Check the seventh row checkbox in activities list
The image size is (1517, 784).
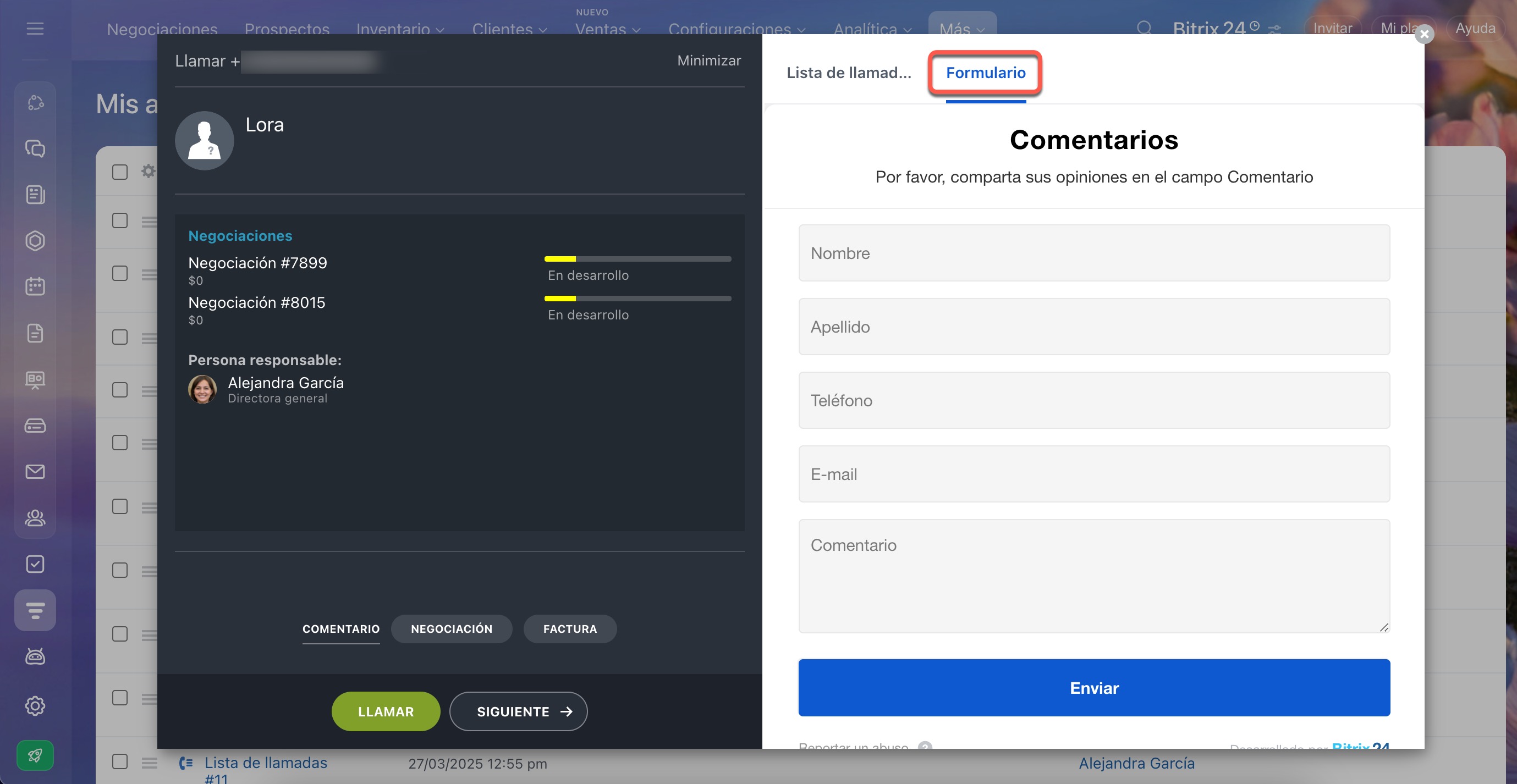click(119, 570)
